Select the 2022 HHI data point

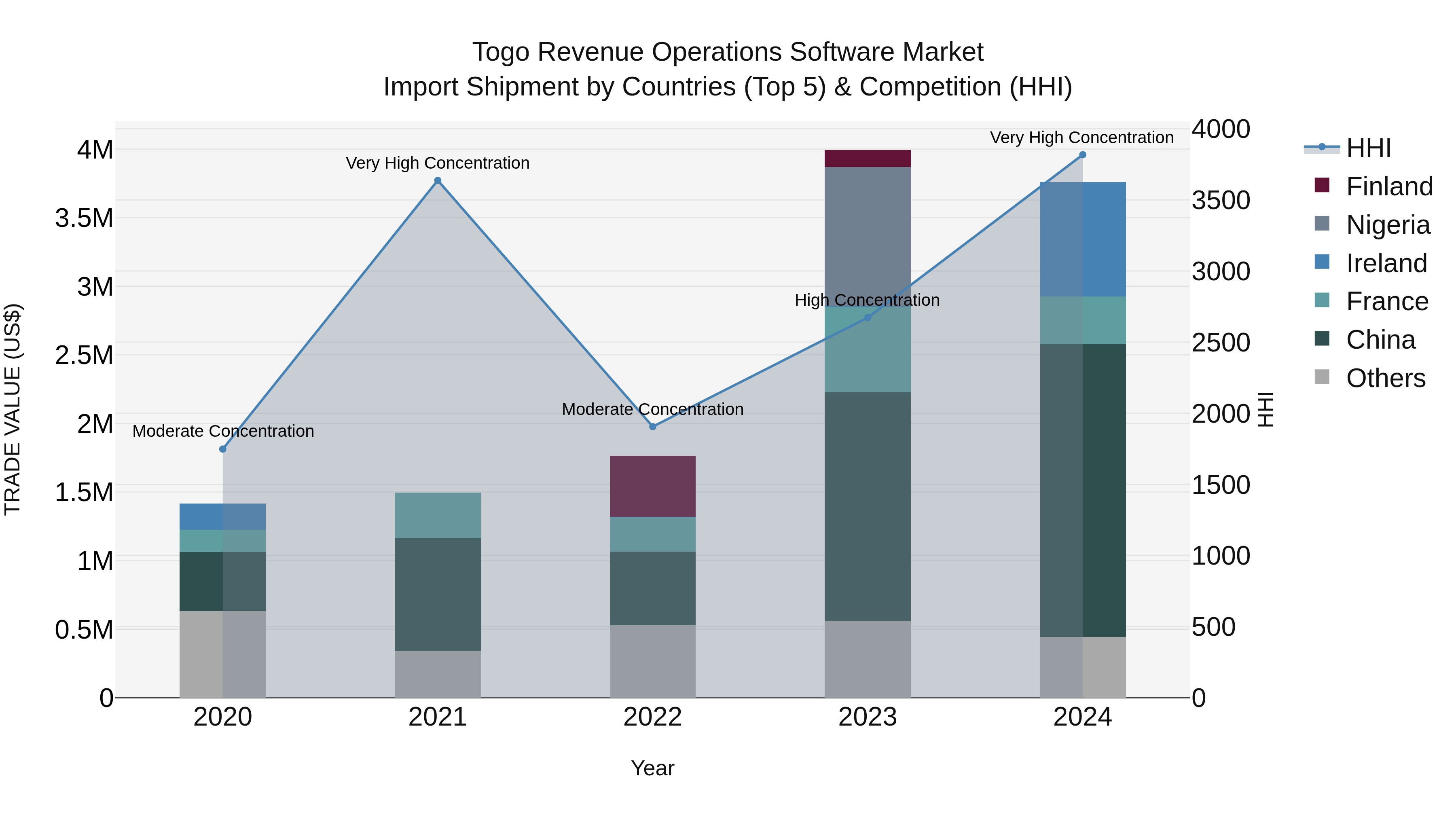point(653,427)
